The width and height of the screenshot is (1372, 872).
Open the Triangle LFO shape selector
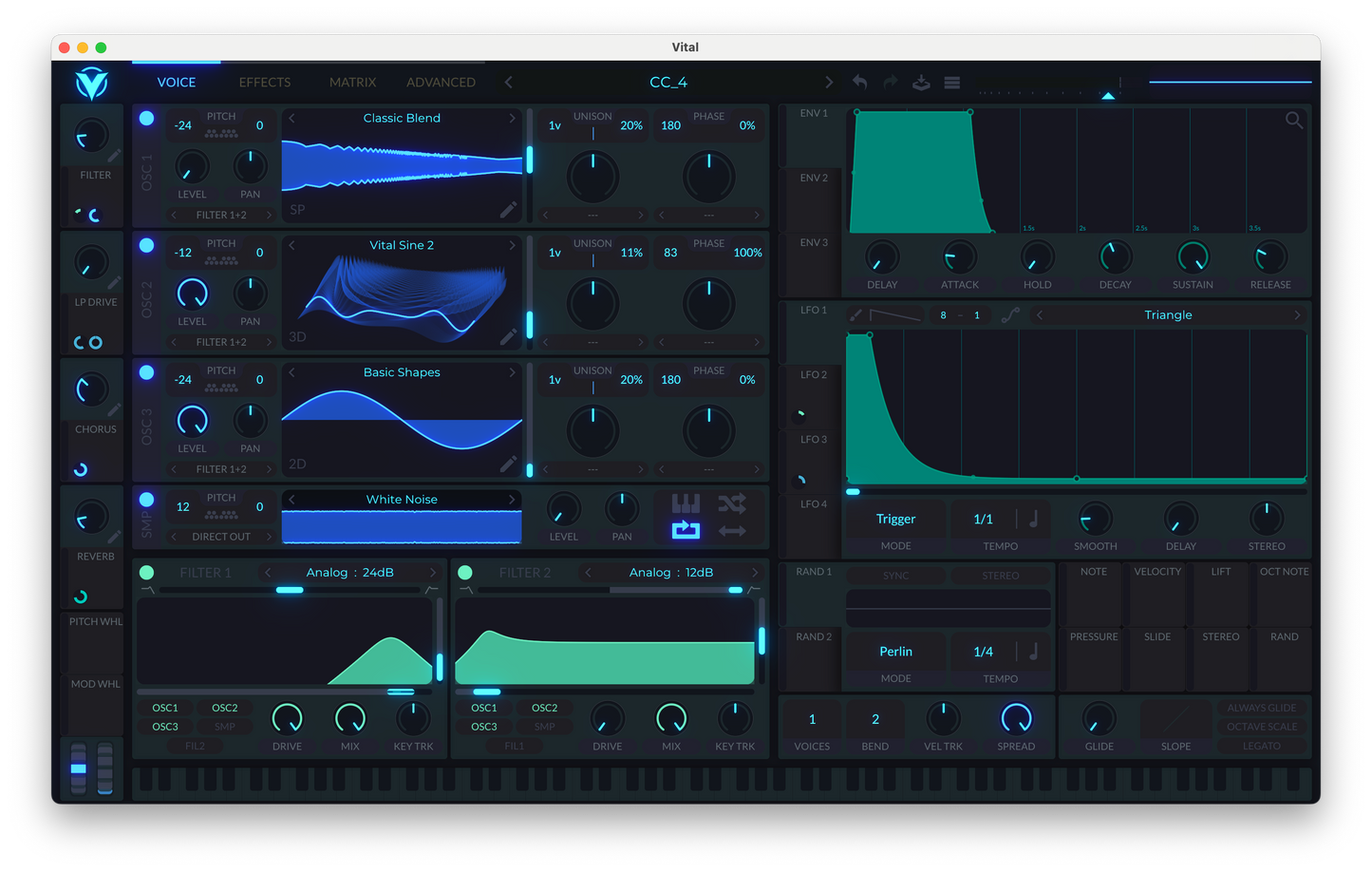[x=1168, y=315]
